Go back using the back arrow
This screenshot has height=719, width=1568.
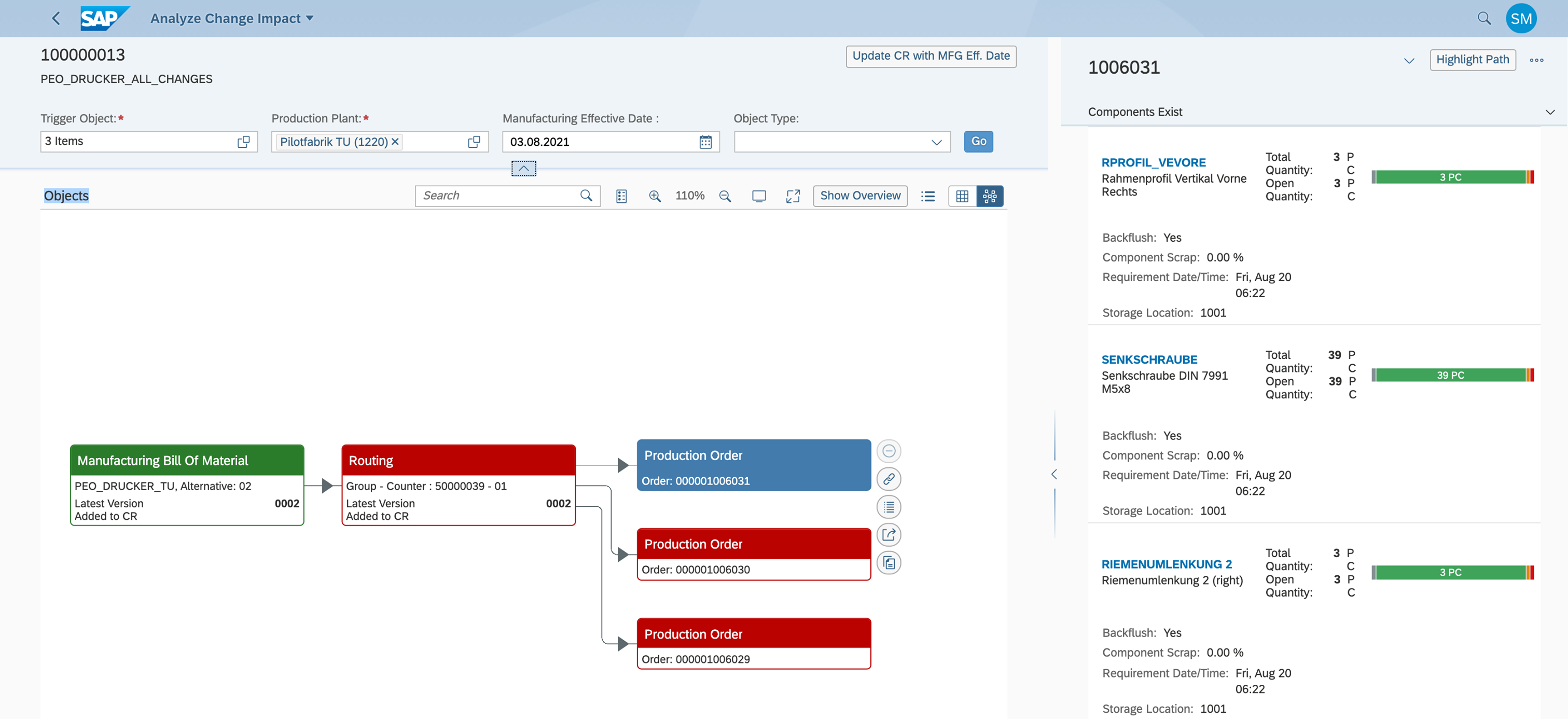[56, 18]
